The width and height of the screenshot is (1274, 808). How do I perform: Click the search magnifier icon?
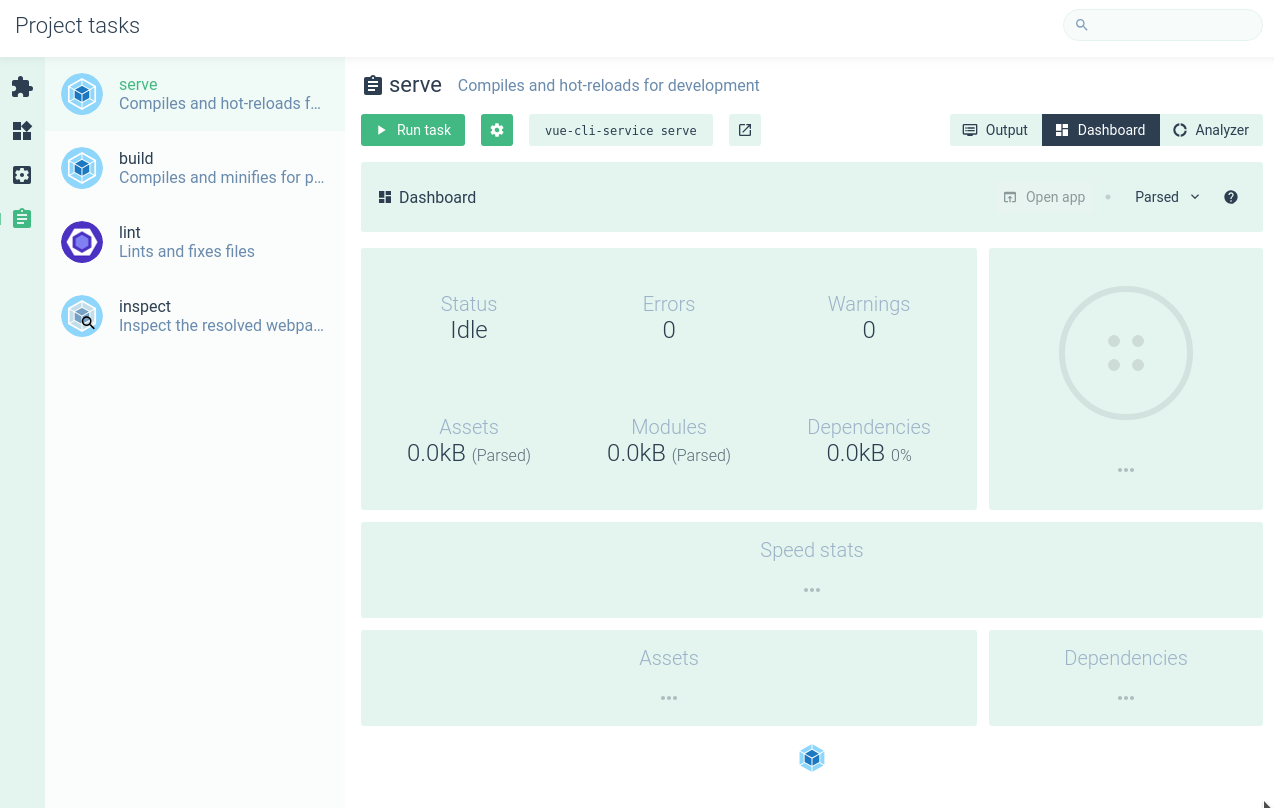[1081, 25]
